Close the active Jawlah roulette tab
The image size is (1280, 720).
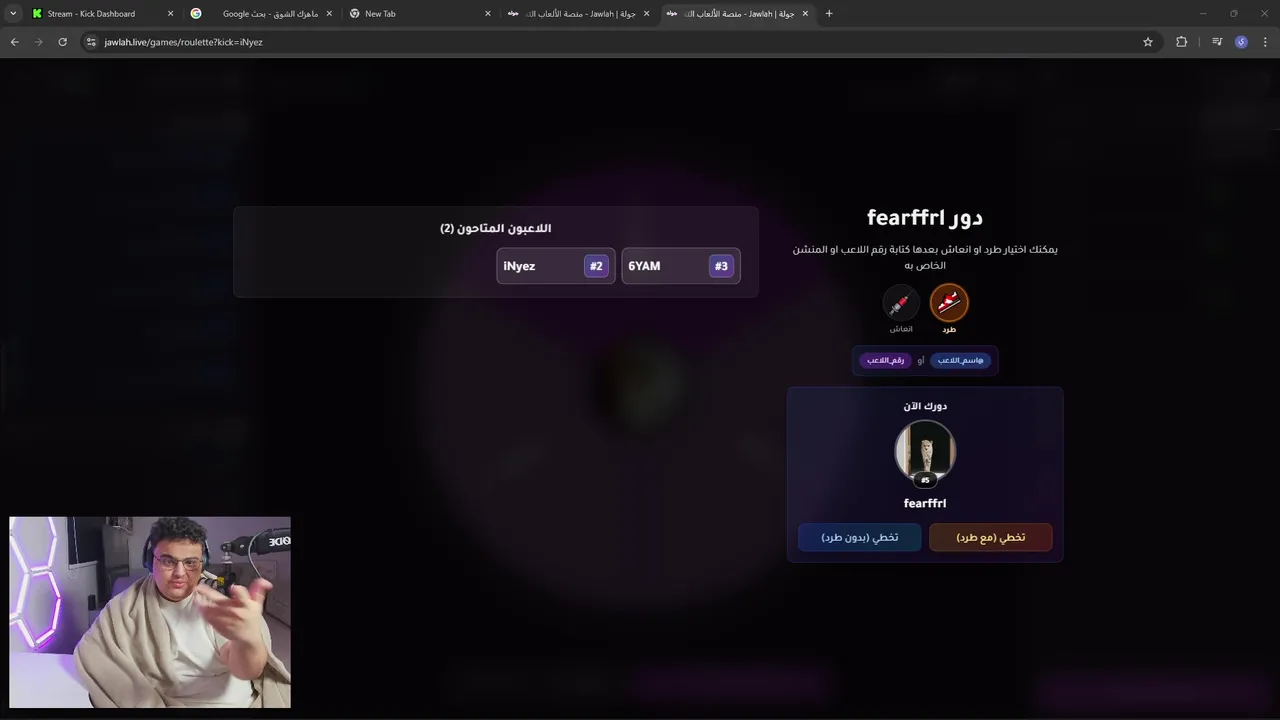click(x=805, y=14)
